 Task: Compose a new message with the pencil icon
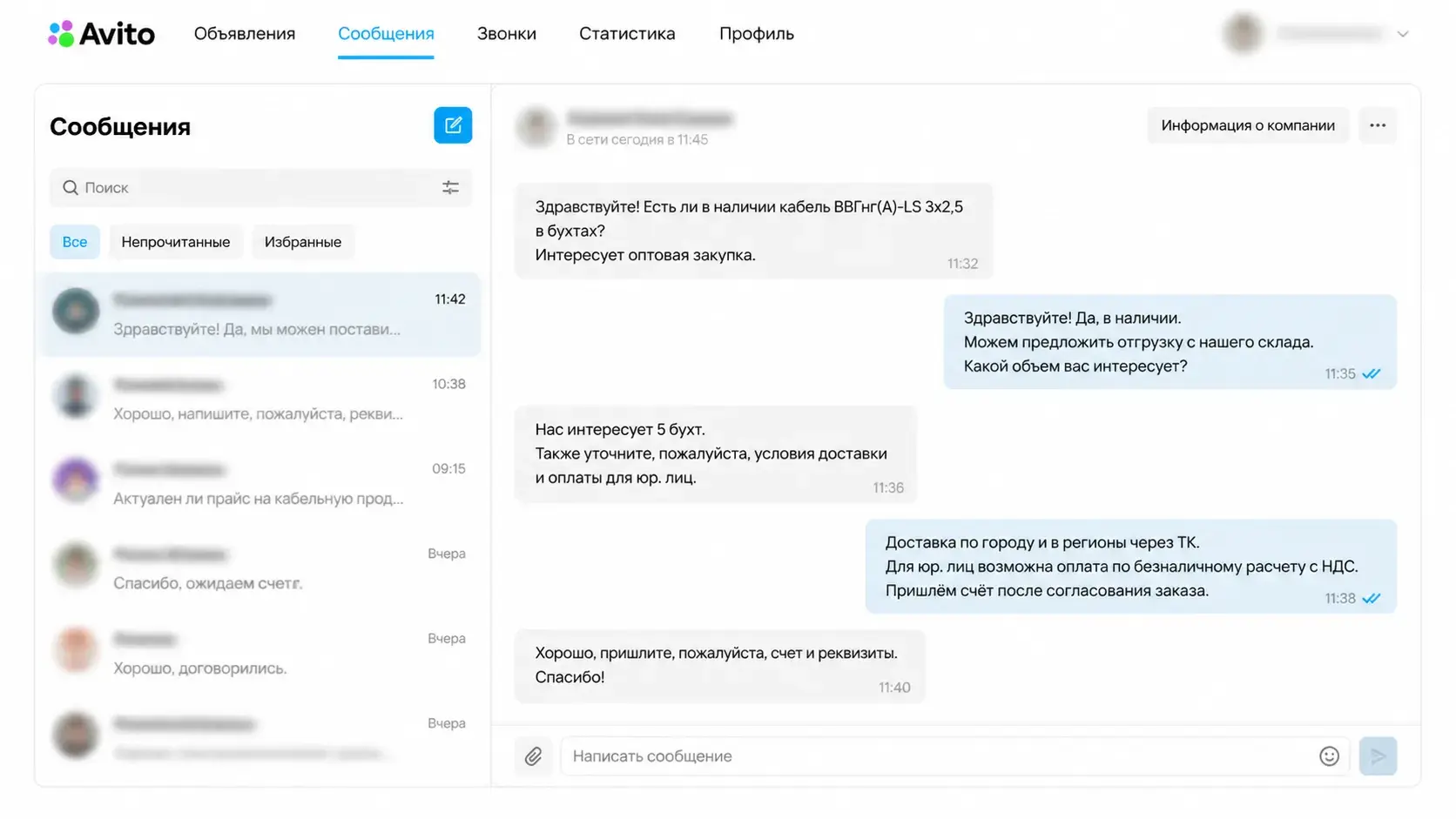coord(453,125)
